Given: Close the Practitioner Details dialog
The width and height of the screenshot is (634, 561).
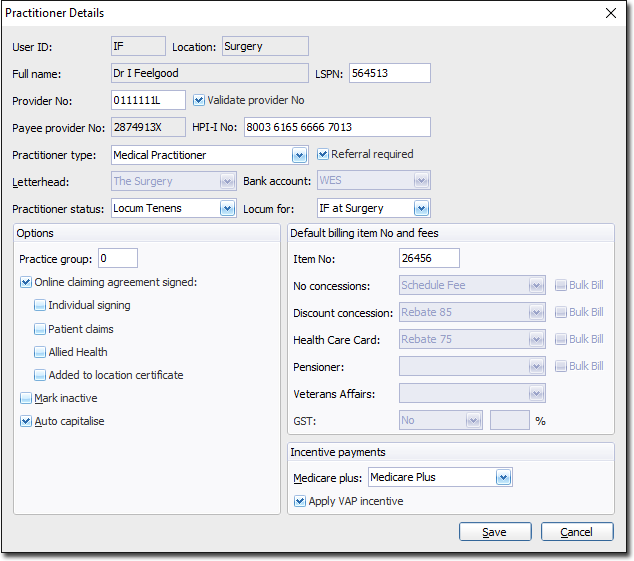Looking at the screenshot, I should pyautogui.click(x=611, y=13).
